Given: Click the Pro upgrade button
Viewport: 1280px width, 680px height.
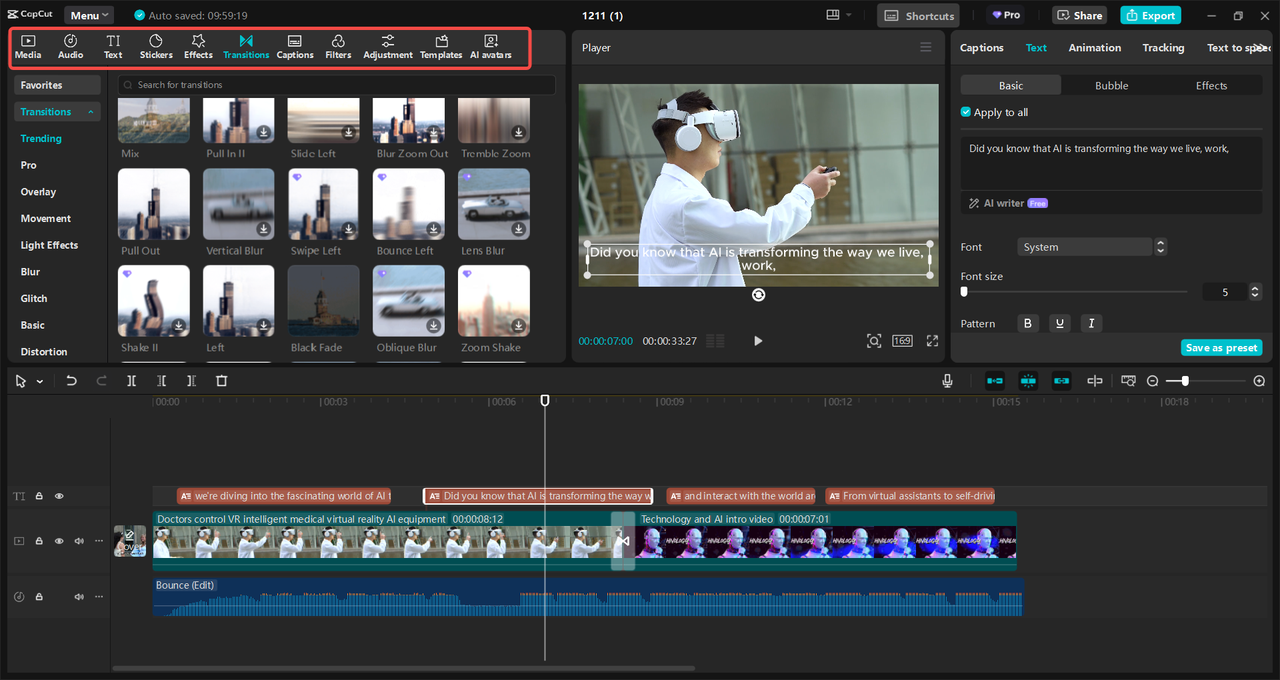Looking at the screenshot, I should 1007,15.
